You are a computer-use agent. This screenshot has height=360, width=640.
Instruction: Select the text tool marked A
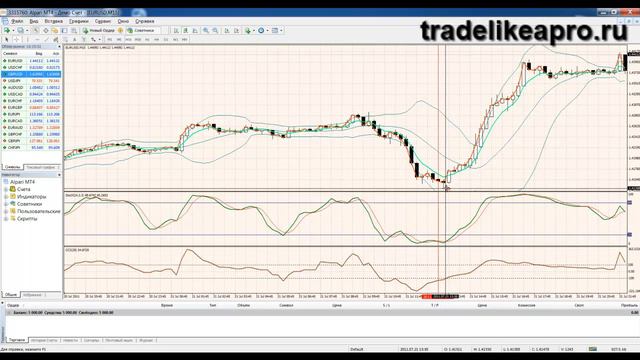tap(74, 40)
